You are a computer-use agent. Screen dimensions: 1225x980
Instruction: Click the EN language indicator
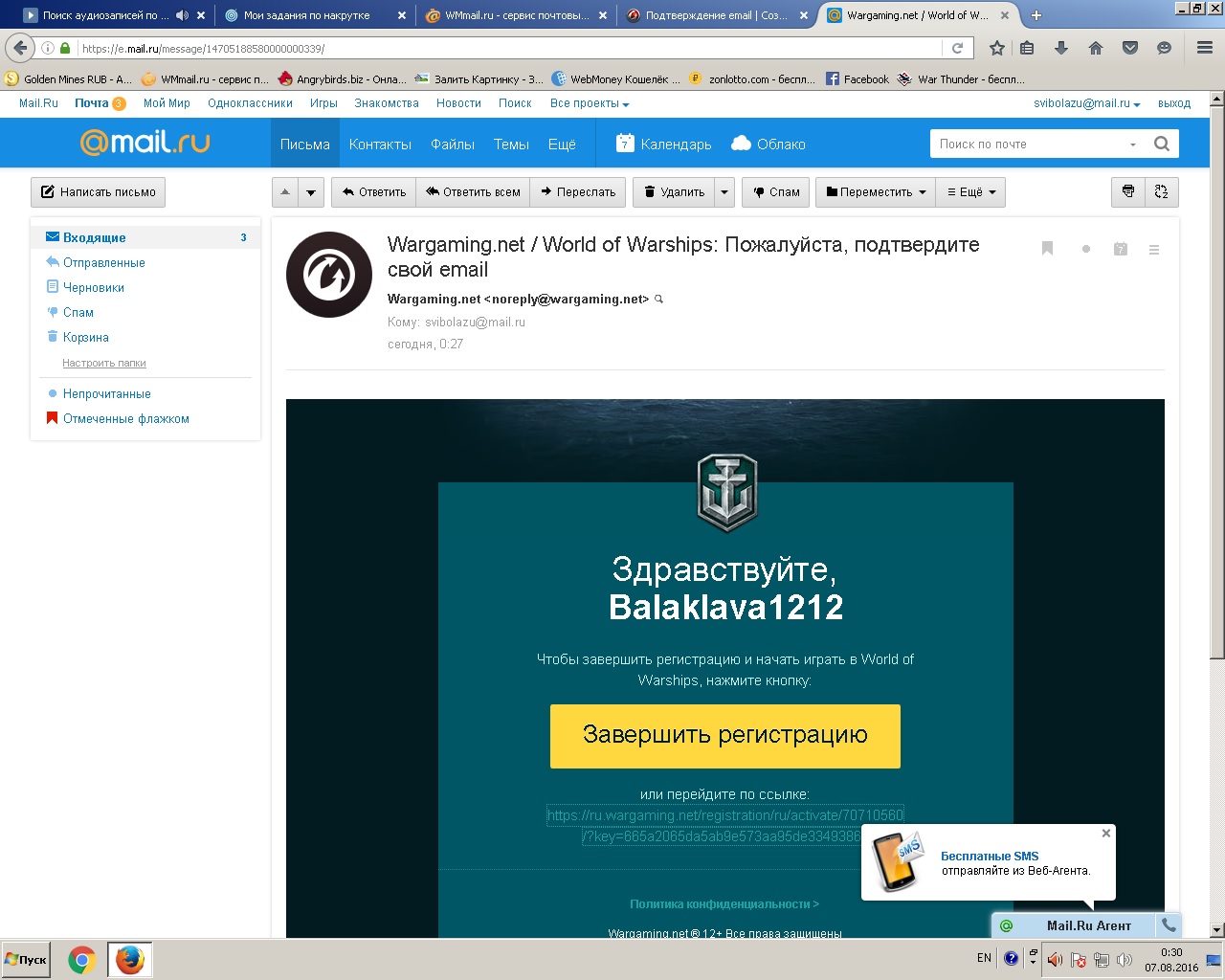pos(984,958)
